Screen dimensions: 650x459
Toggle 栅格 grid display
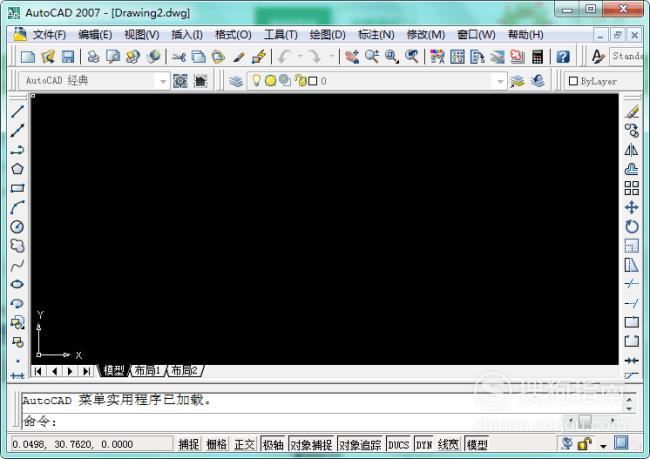(x=217, y=444)
